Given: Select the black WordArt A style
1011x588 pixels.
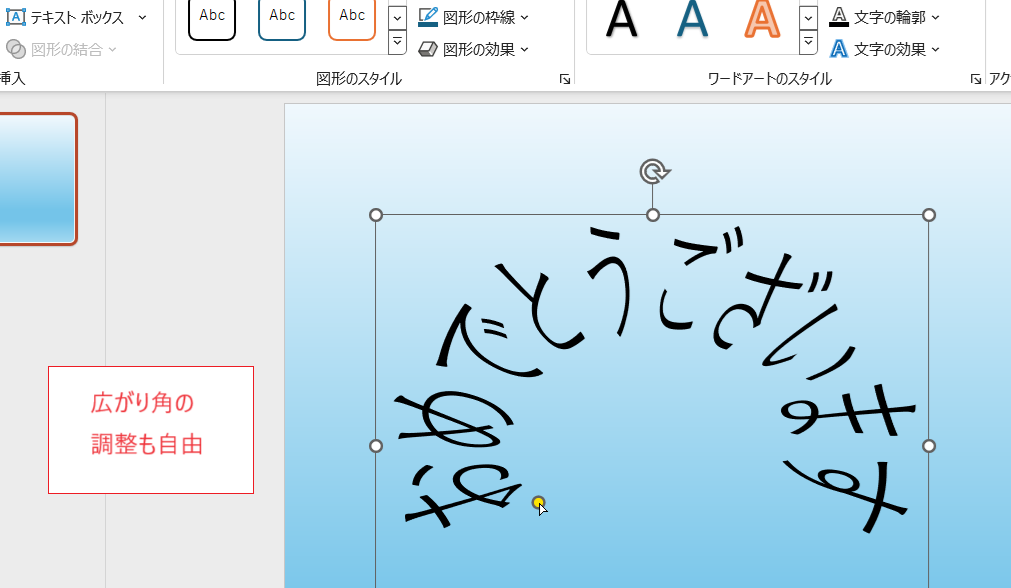Looking at the screenshot, I should [622, 19].
